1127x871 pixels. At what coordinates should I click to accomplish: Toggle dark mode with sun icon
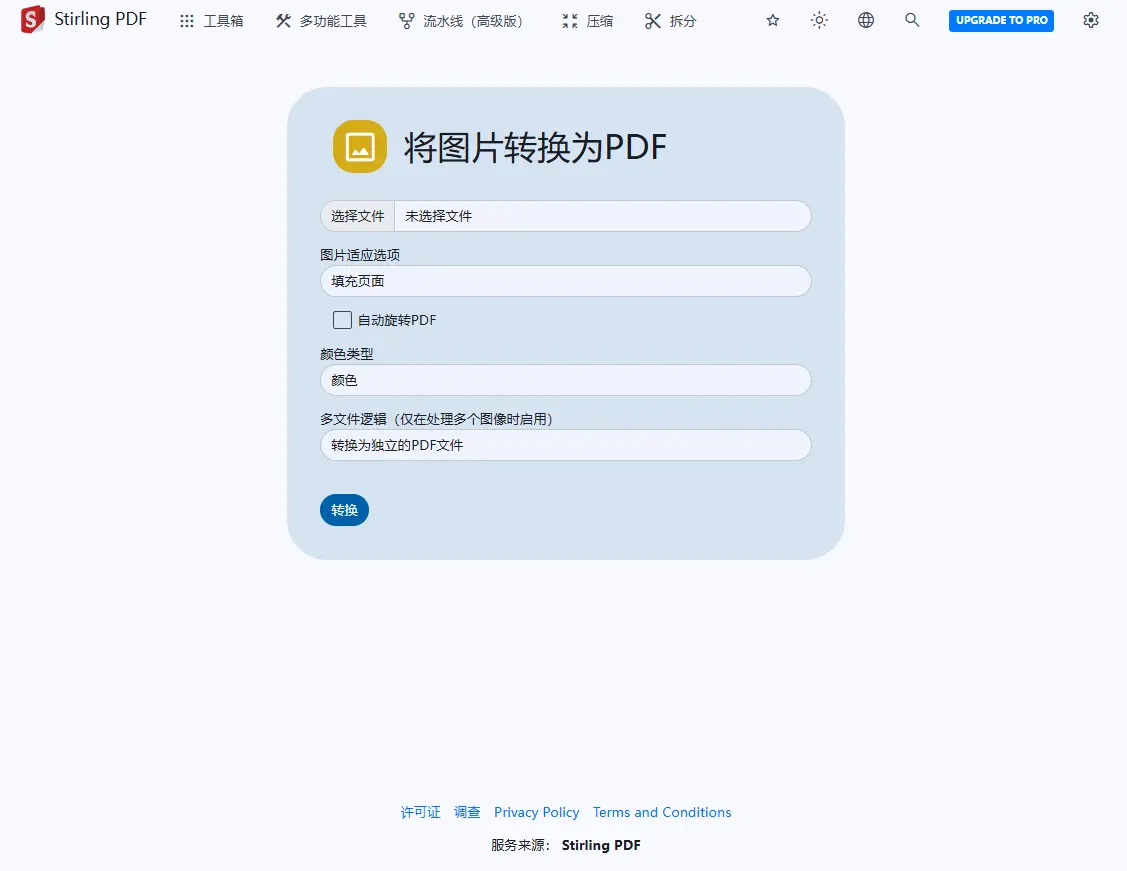coord(819,20)
